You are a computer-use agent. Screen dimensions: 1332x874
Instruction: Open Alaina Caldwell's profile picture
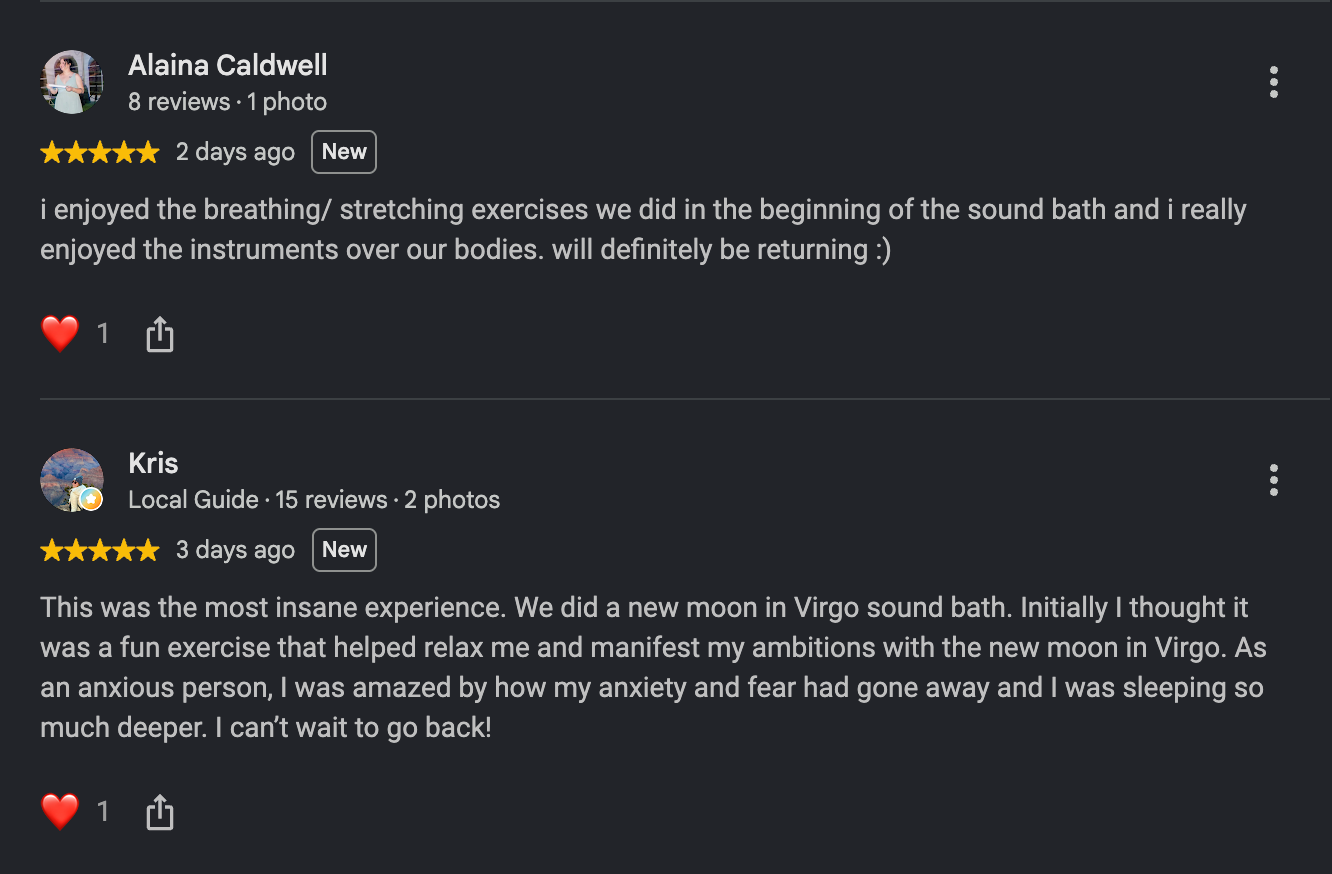[72, 82]
